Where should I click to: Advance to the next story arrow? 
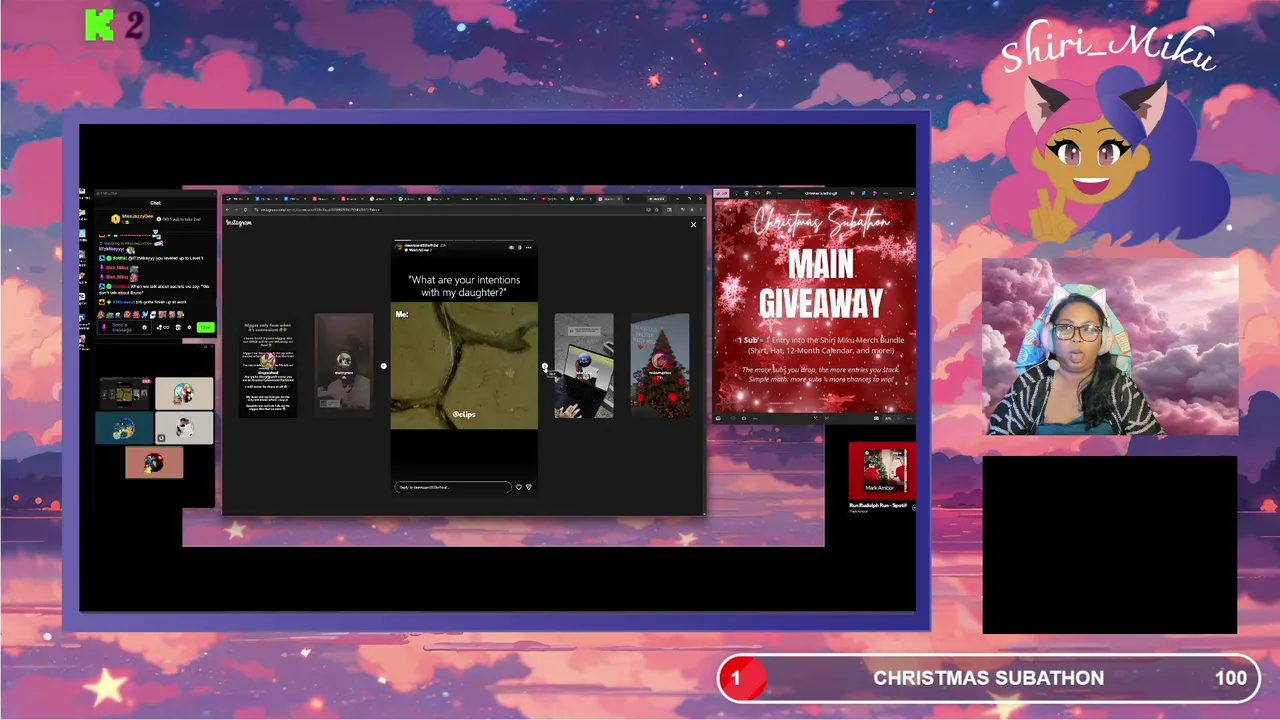click(545, 366)
